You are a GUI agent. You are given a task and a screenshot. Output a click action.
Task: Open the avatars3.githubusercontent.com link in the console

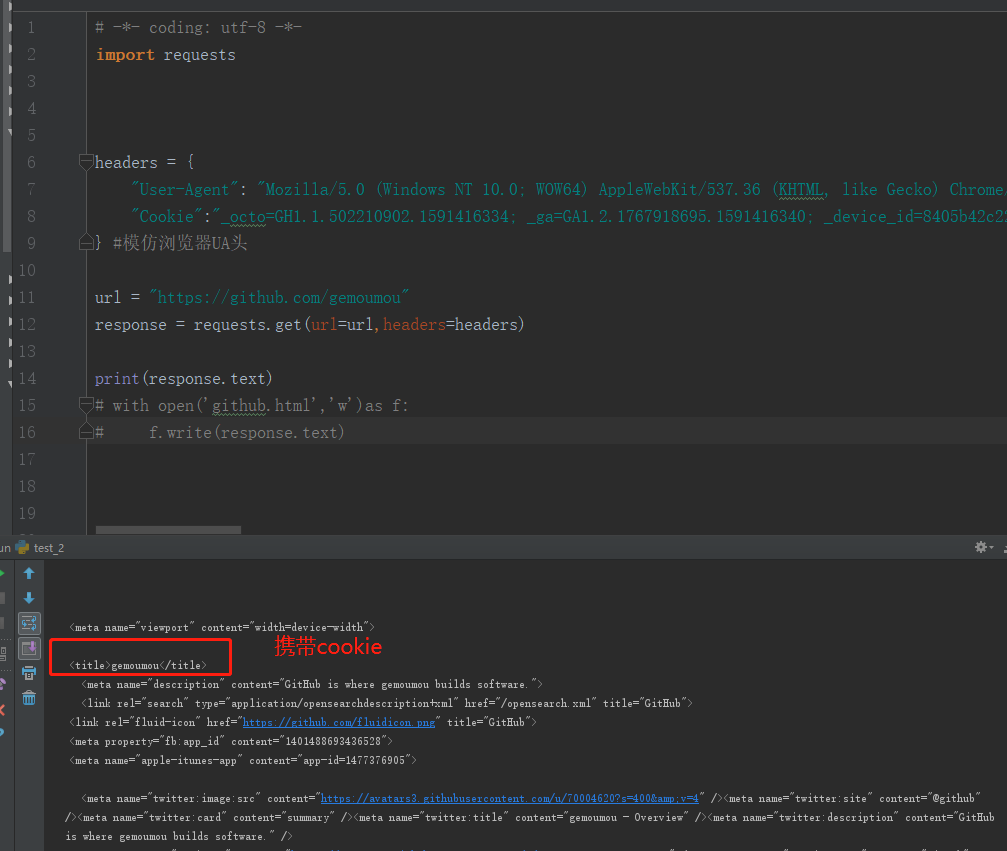click(509, 798)
